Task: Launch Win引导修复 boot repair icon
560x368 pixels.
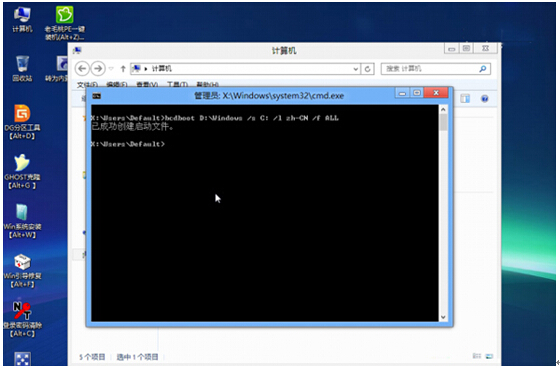Action: [22, 270]
